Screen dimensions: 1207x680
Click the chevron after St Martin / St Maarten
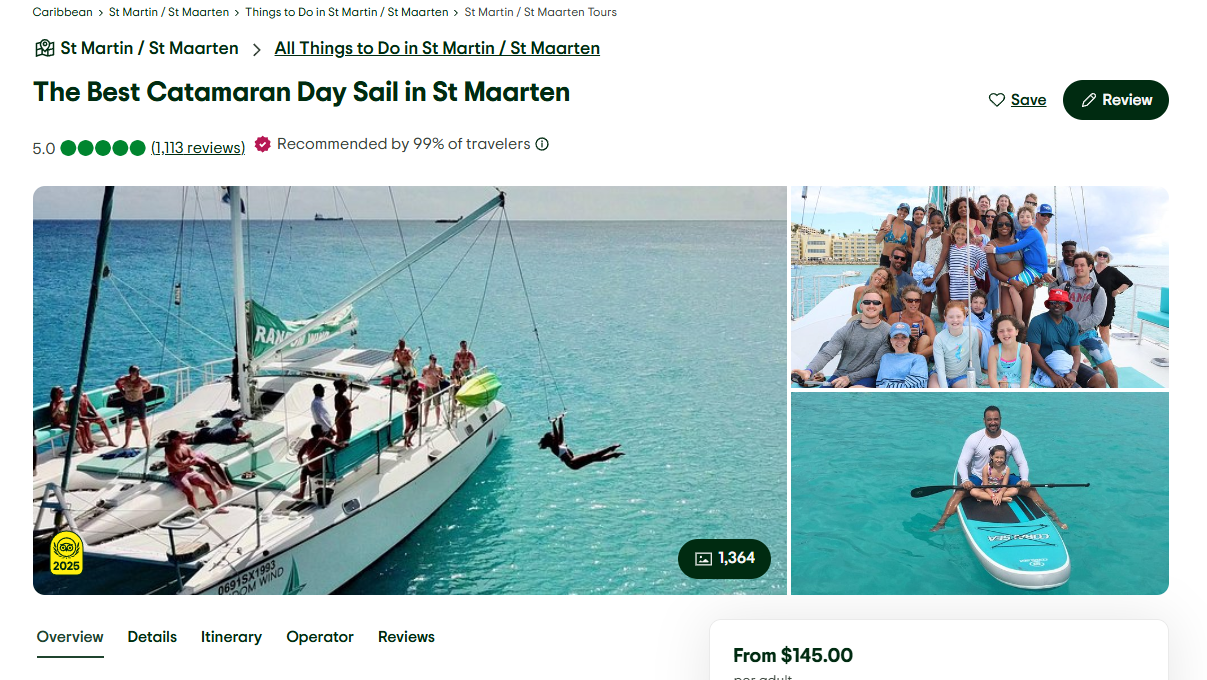coord(257,49)
